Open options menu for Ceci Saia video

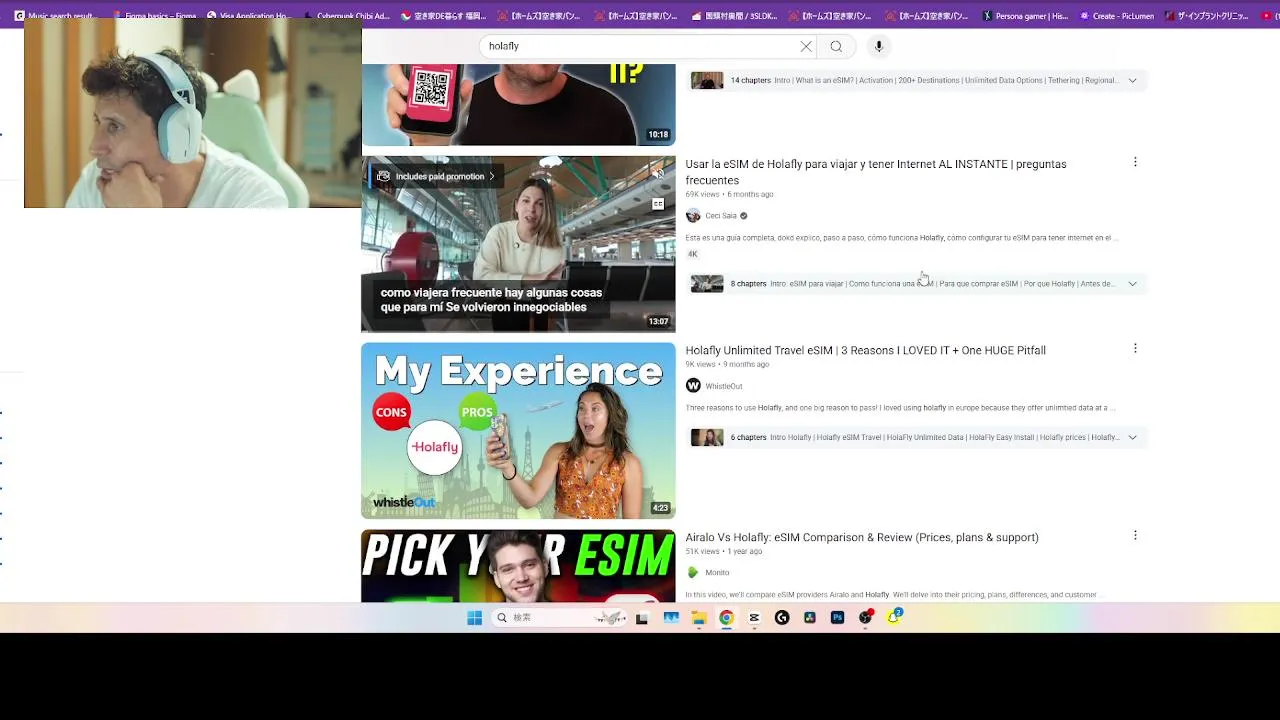[x=1135, y=162]
